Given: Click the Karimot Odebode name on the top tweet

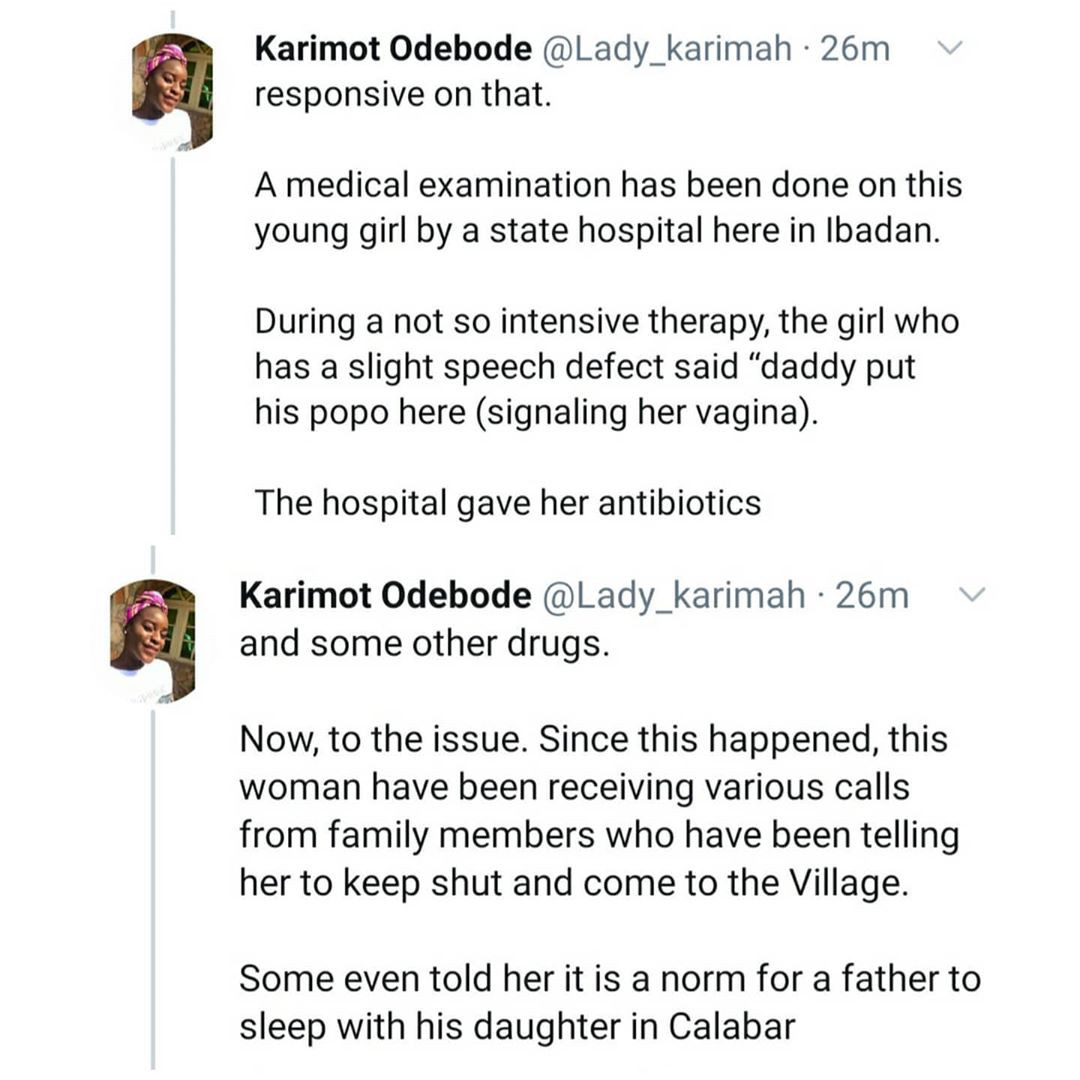Looking at the screenshot, I should click(x=393, y=49).
